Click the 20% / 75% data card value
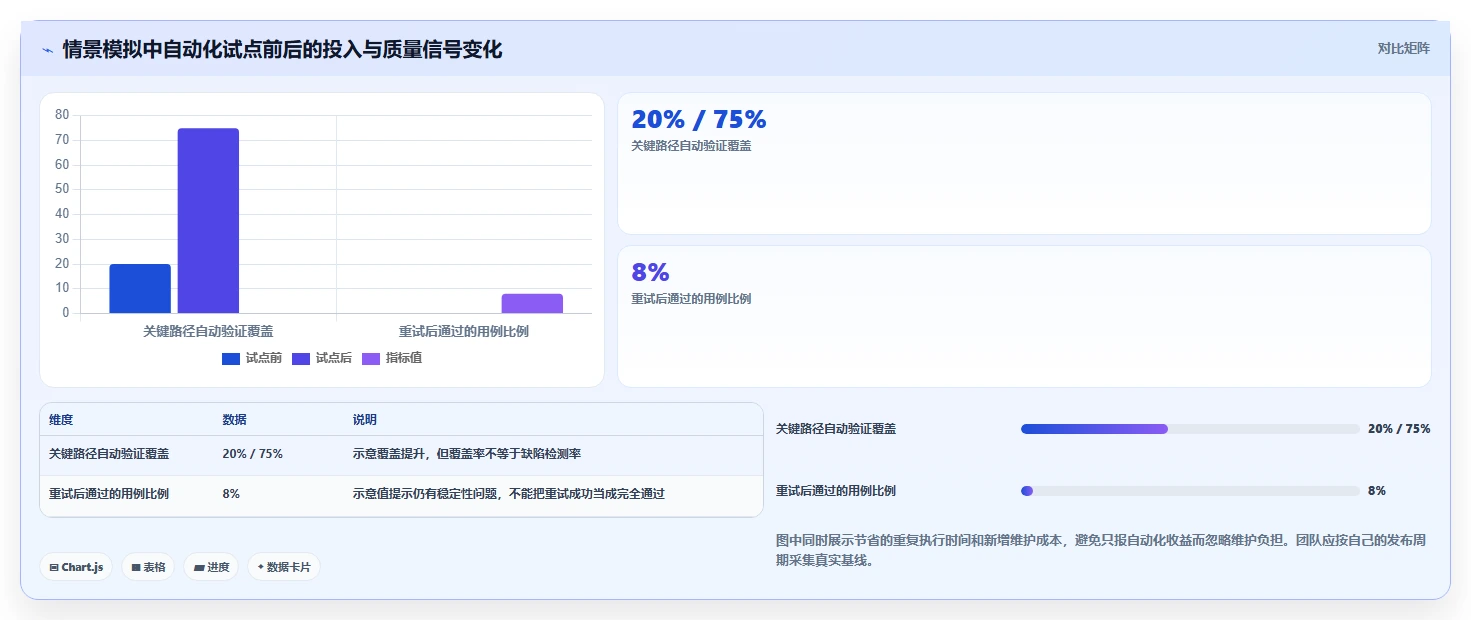Image resolution: width=1471 pixels, height=620 pixels. [x=699, y=119]
